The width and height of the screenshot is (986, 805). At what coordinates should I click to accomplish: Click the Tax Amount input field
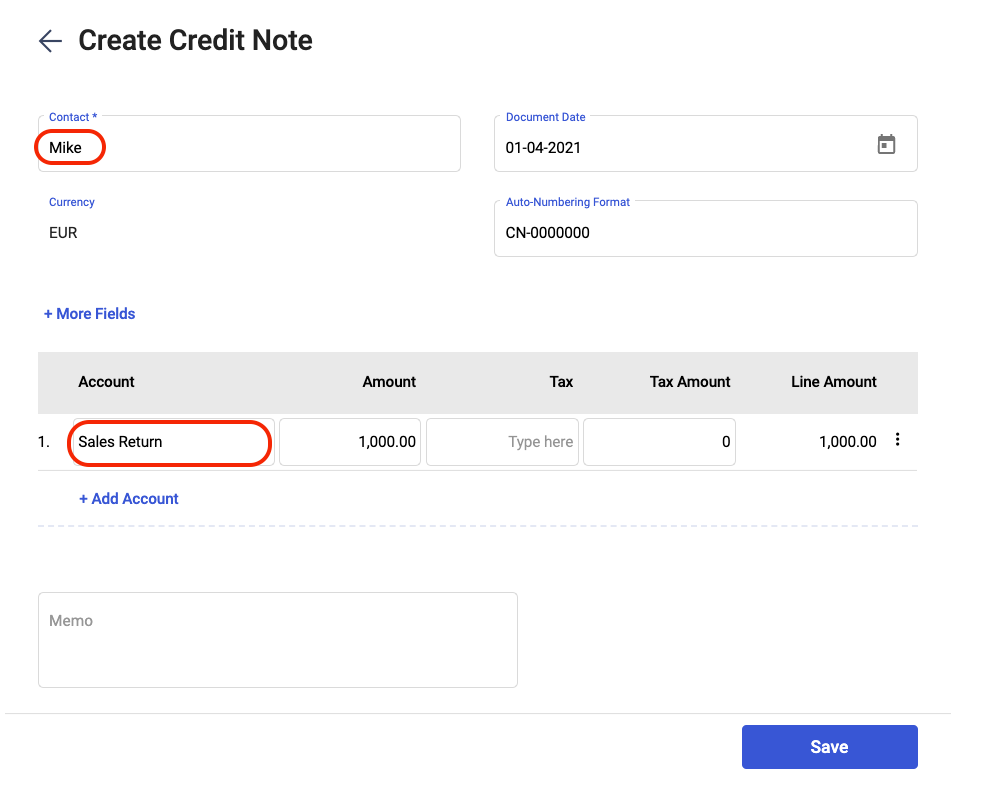pos(659,442)
